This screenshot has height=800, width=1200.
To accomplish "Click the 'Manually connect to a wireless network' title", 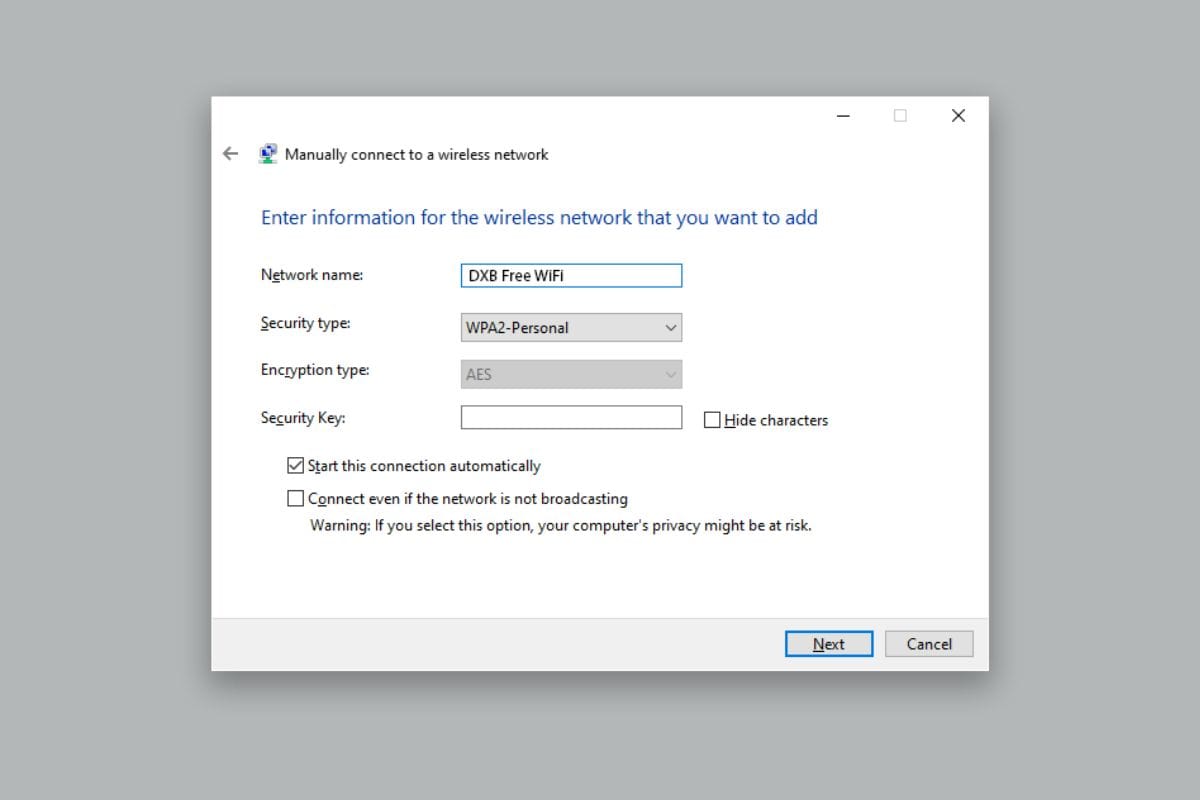I will tap(417, 154).
